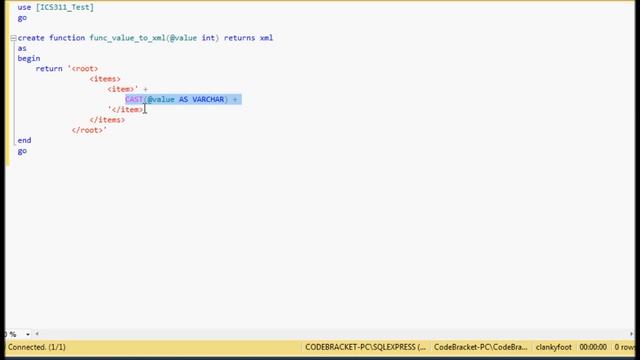This screenshot has height=360, width=640.
Task: Click the CODEBRACKET-PC\SQLEXPRESS server status entry
Action: [x=365, y=347]
